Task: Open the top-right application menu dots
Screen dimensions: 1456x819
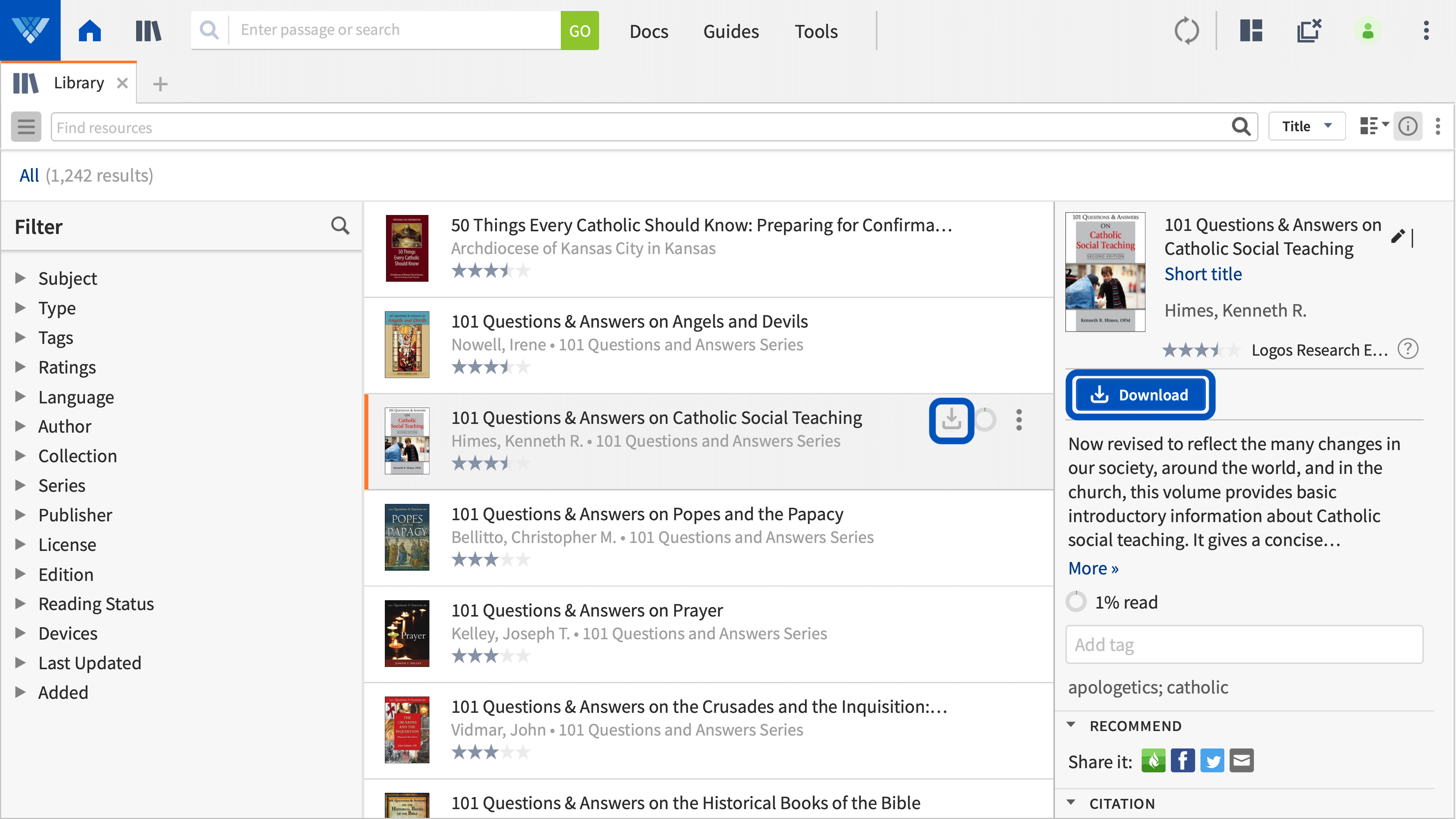Action: [1426, 30]
